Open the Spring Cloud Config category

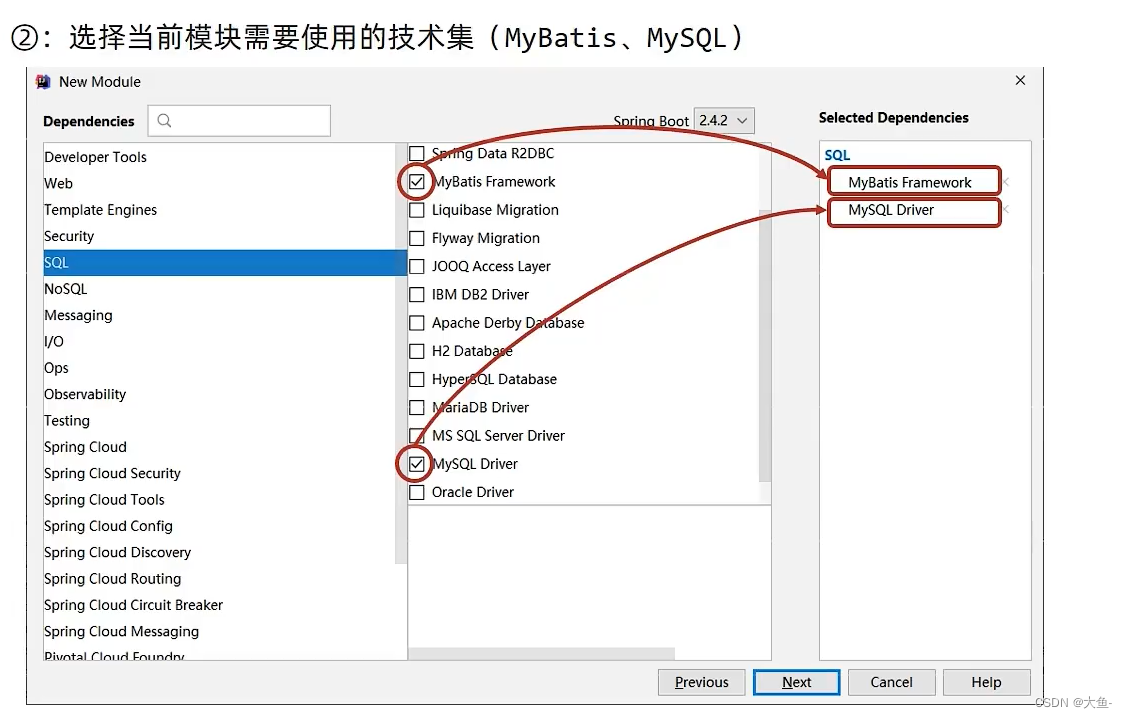tap(219, 526)
